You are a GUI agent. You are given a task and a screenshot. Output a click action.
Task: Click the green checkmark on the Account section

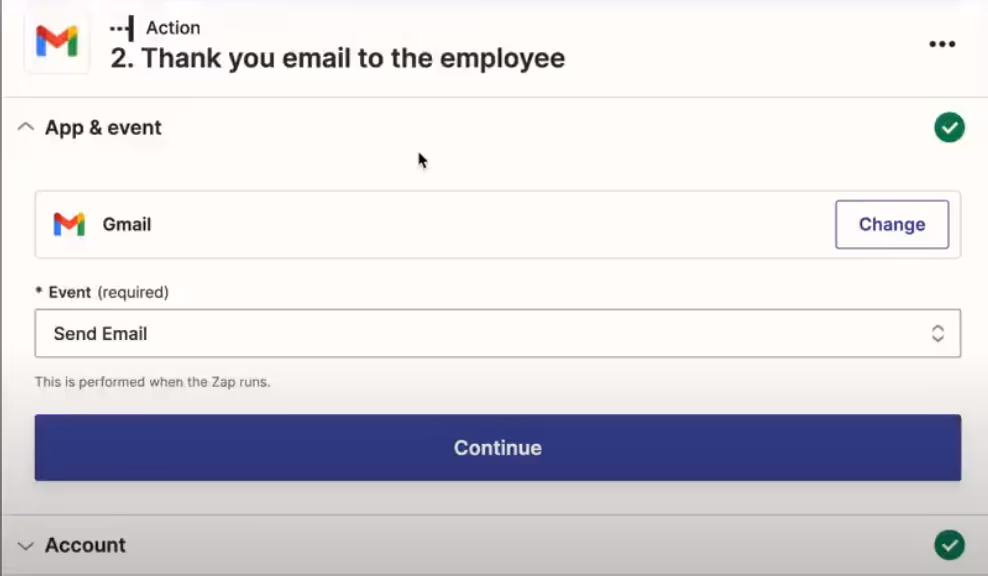(948, 545)
